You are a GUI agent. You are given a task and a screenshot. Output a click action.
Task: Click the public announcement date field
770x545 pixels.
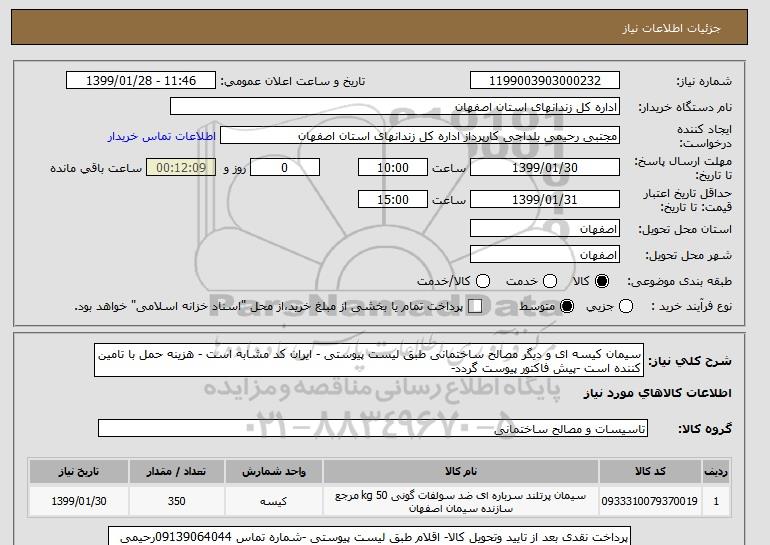(x=141, y=81)
